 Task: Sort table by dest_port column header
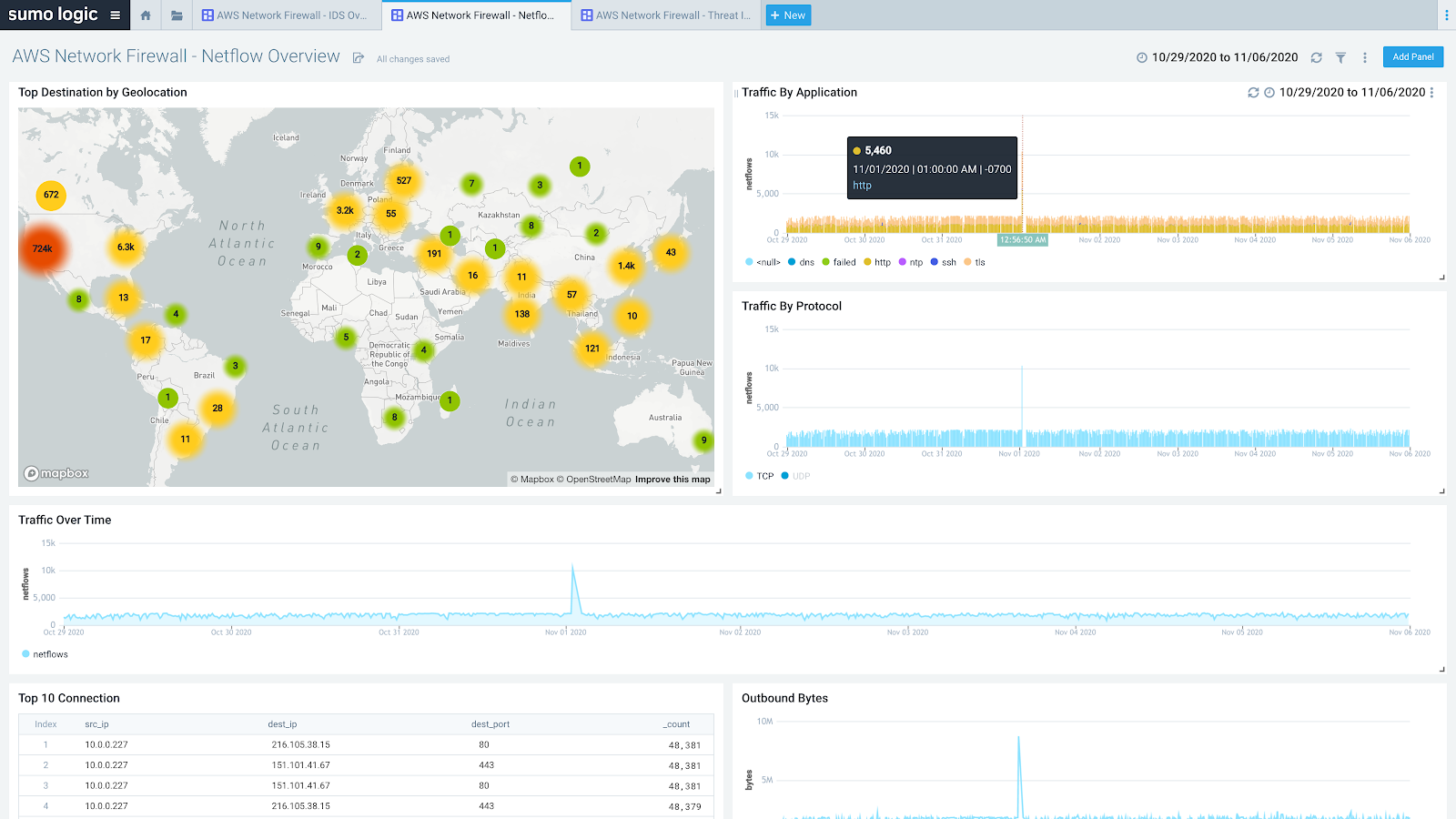(x=490, y=724)
